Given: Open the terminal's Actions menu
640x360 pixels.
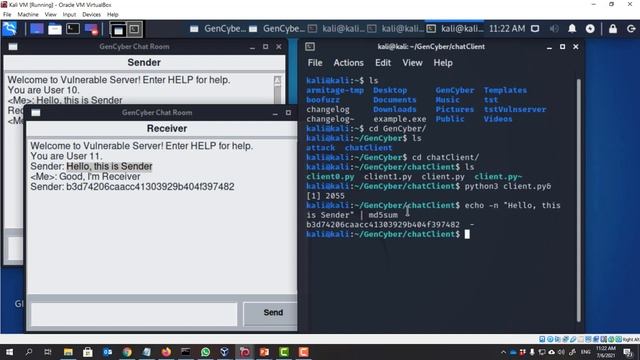Looking at the screenshot, I should [348, 63].
